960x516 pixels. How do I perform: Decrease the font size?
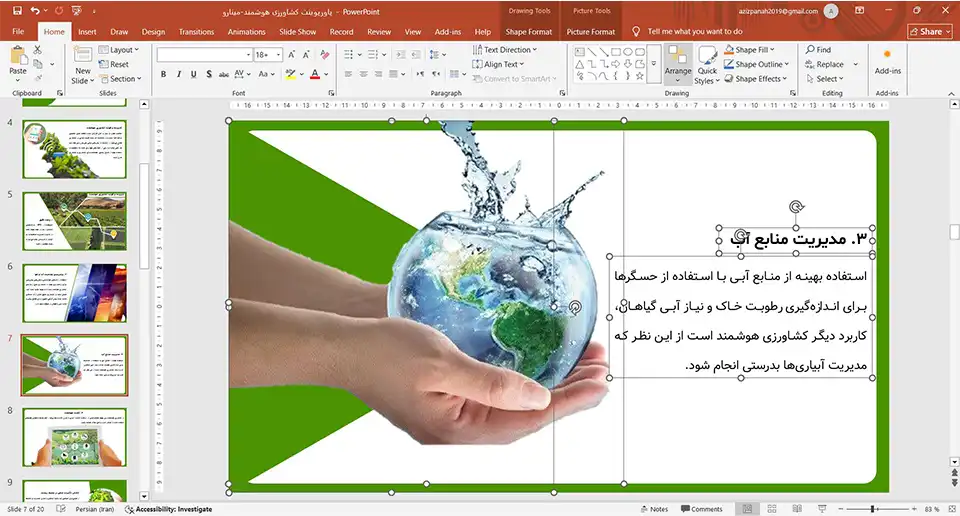pos(306,55)
